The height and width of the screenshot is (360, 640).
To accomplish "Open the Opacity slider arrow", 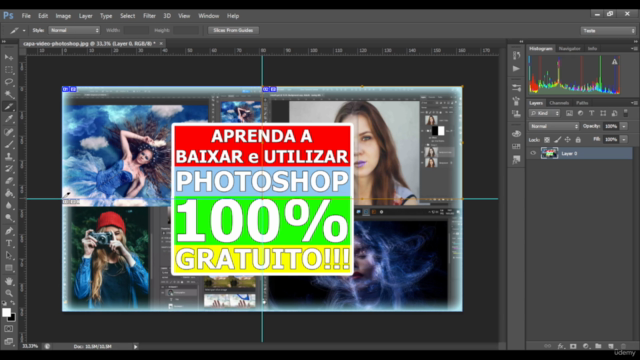I will 624,126.
